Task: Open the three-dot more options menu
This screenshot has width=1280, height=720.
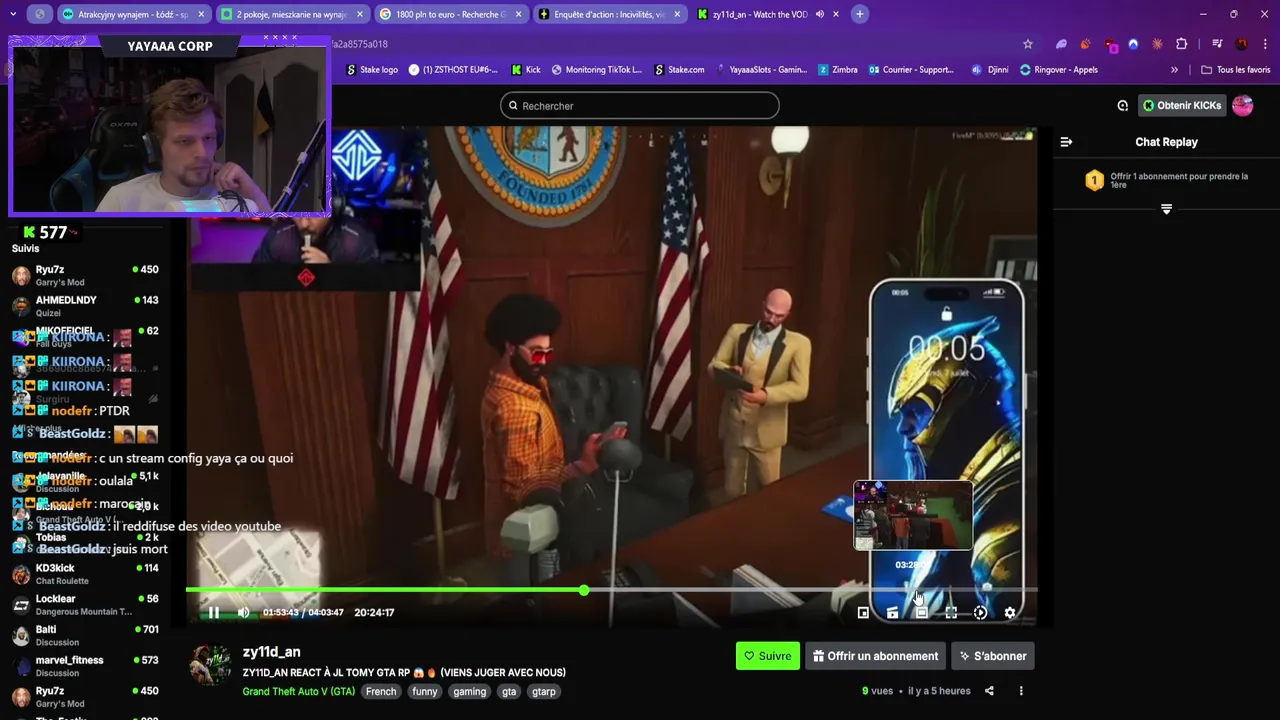Action: (x=1021, y=691)
